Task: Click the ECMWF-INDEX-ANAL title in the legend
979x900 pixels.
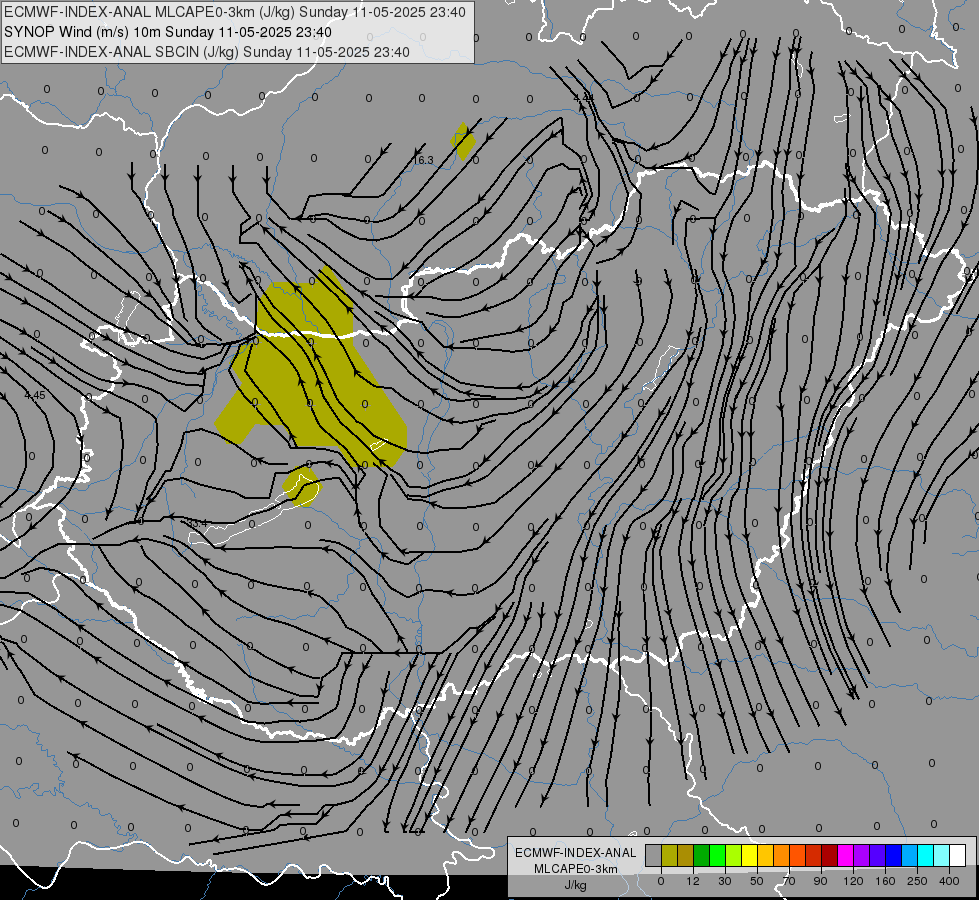Action: pyautogui.click(x=575, y=853)
